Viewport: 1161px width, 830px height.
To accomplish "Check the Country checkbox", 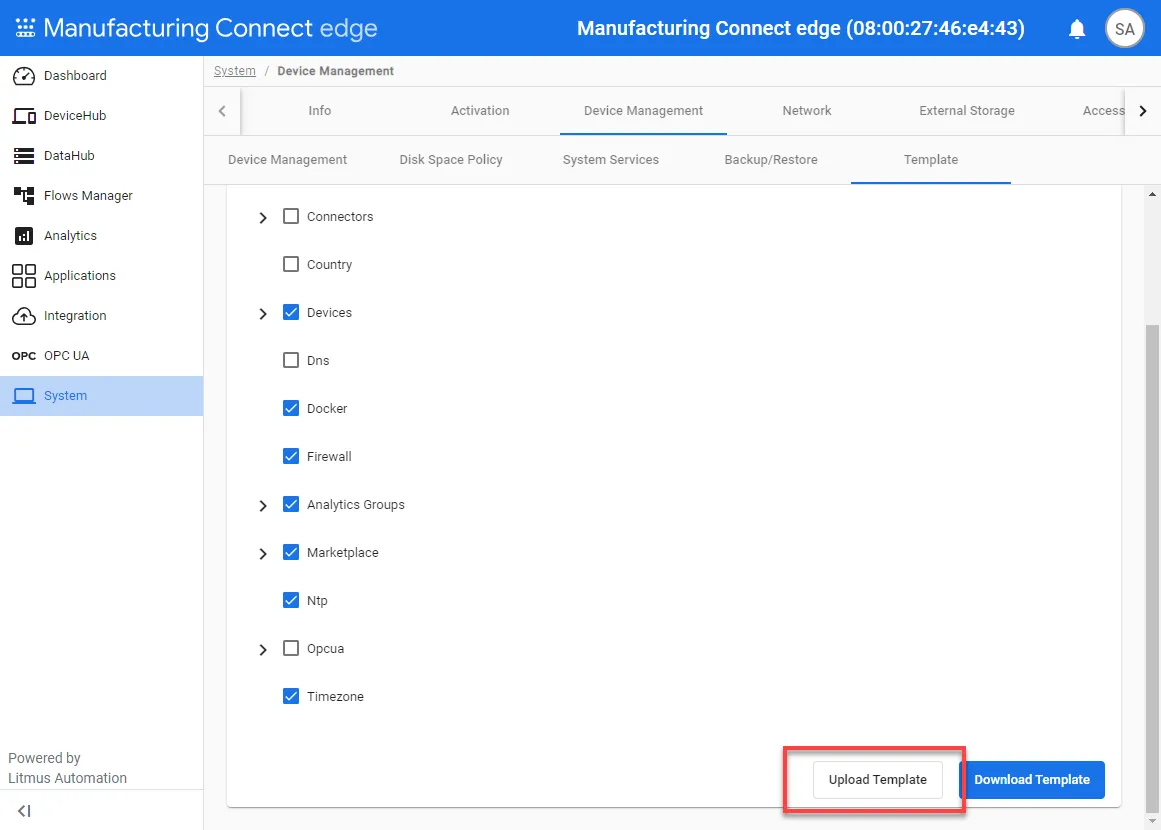I will (x=291, y=264).
